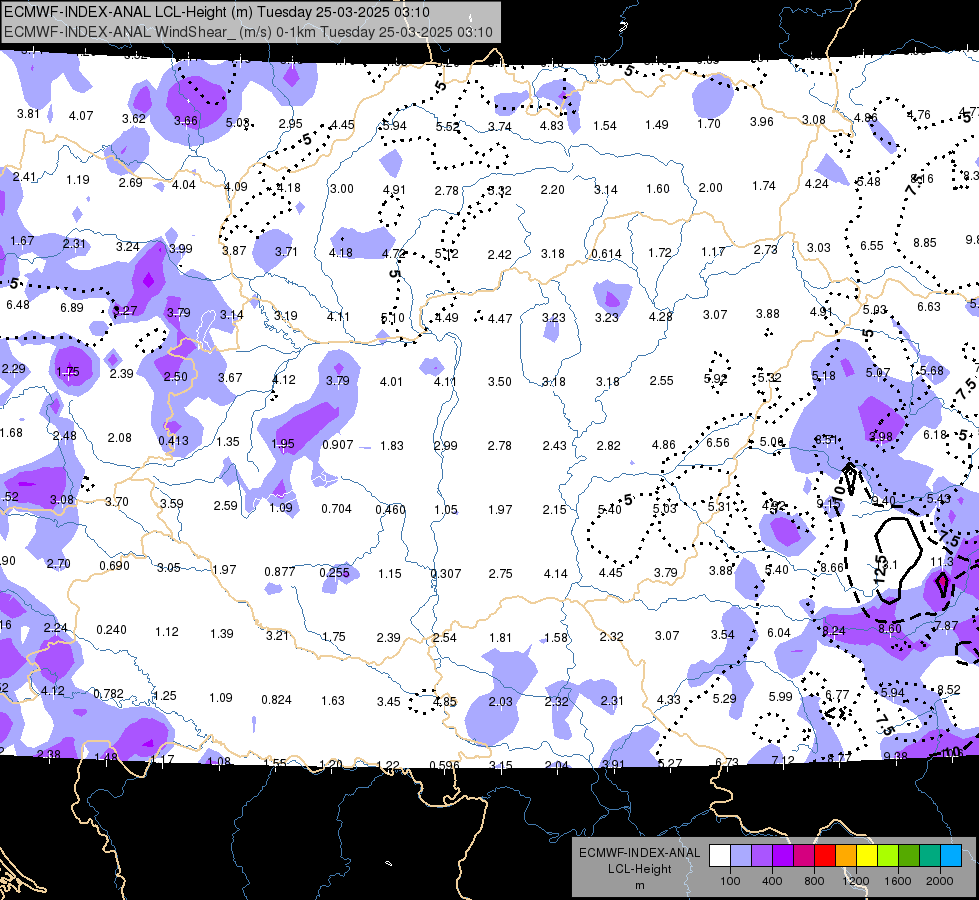Image resolution: width=979 pixels, height=900 pixels.
Task: Click the grid value '6.63'
Action: [x=928, y=307]
